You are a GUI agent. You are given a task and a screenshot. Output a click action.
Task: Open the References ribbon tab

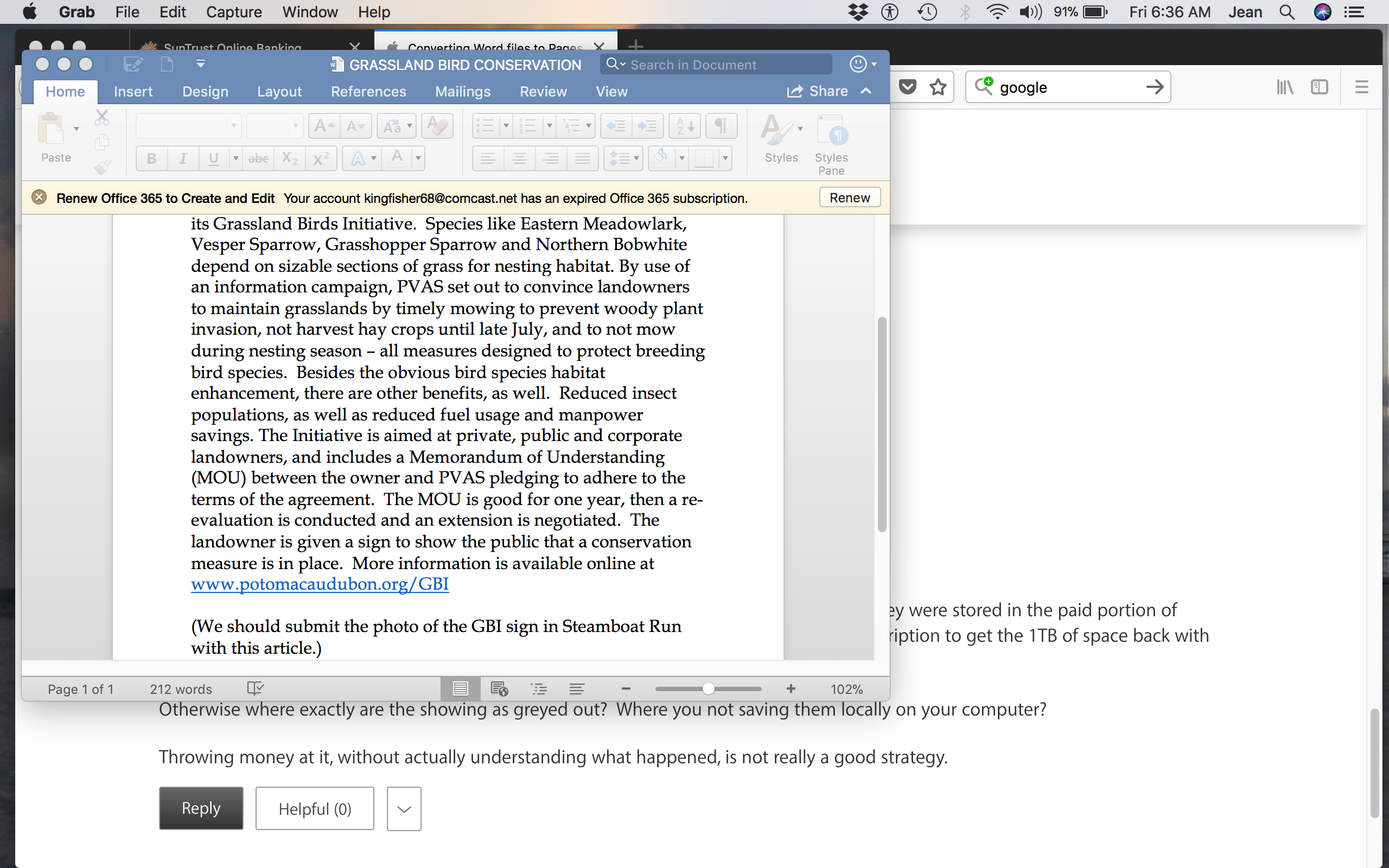coord(368,91)
